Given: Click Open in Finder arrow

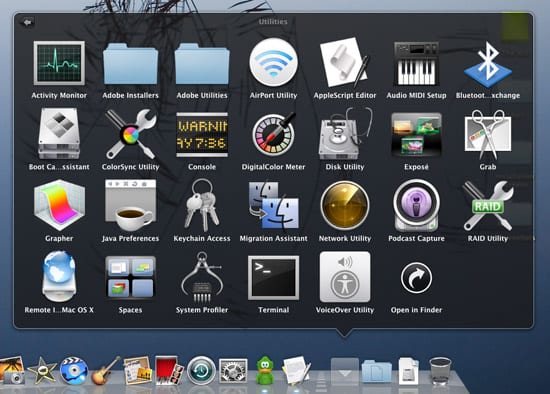Looking at the screenshot, I should [416, 278].
